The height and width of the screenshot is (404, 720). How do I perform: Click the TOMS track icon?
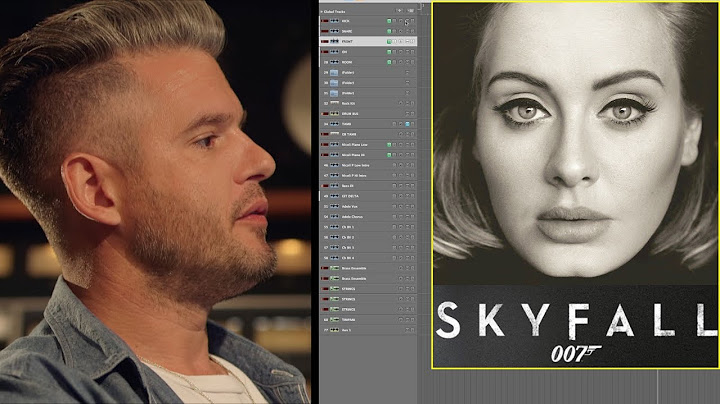click(x=334, y=124)
